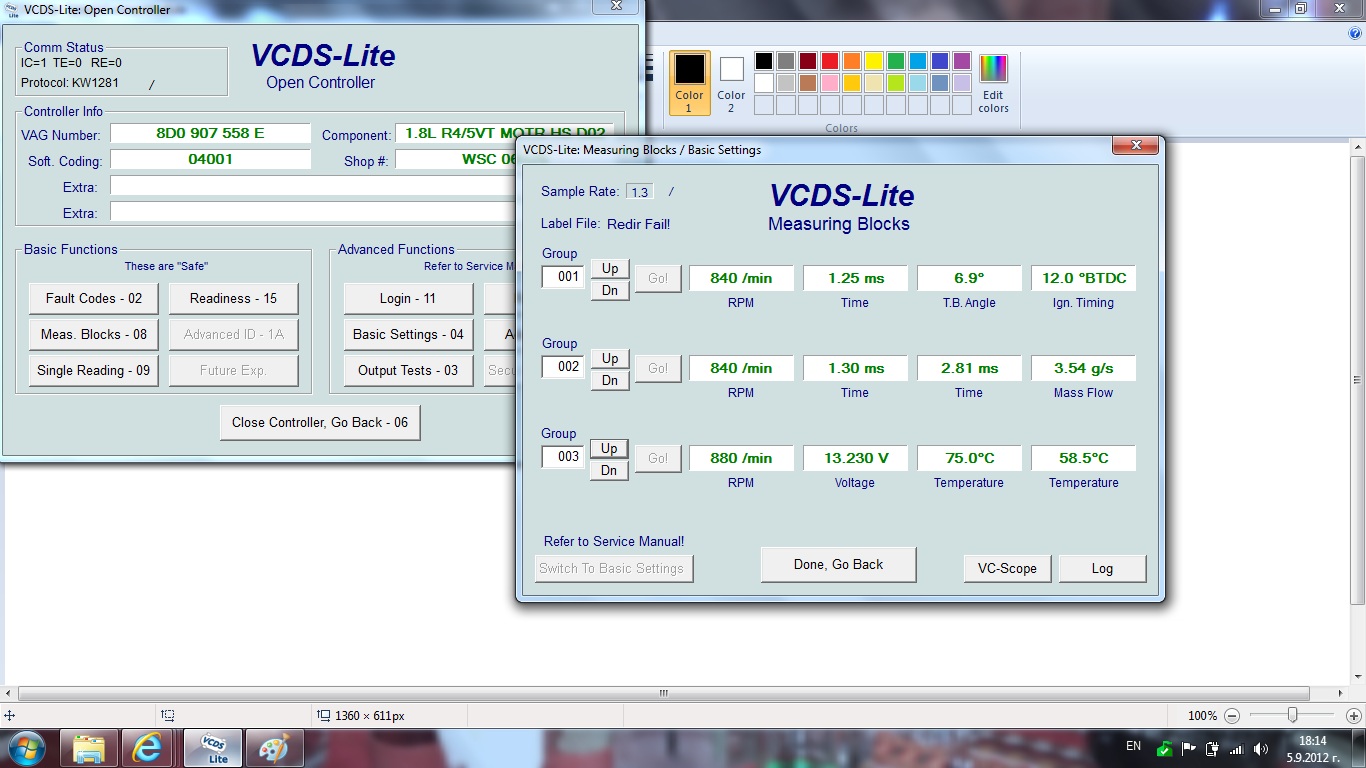The image size is (1366, 768).
Task: Open Meas. Blocks - 08
Action: (94, 334)
